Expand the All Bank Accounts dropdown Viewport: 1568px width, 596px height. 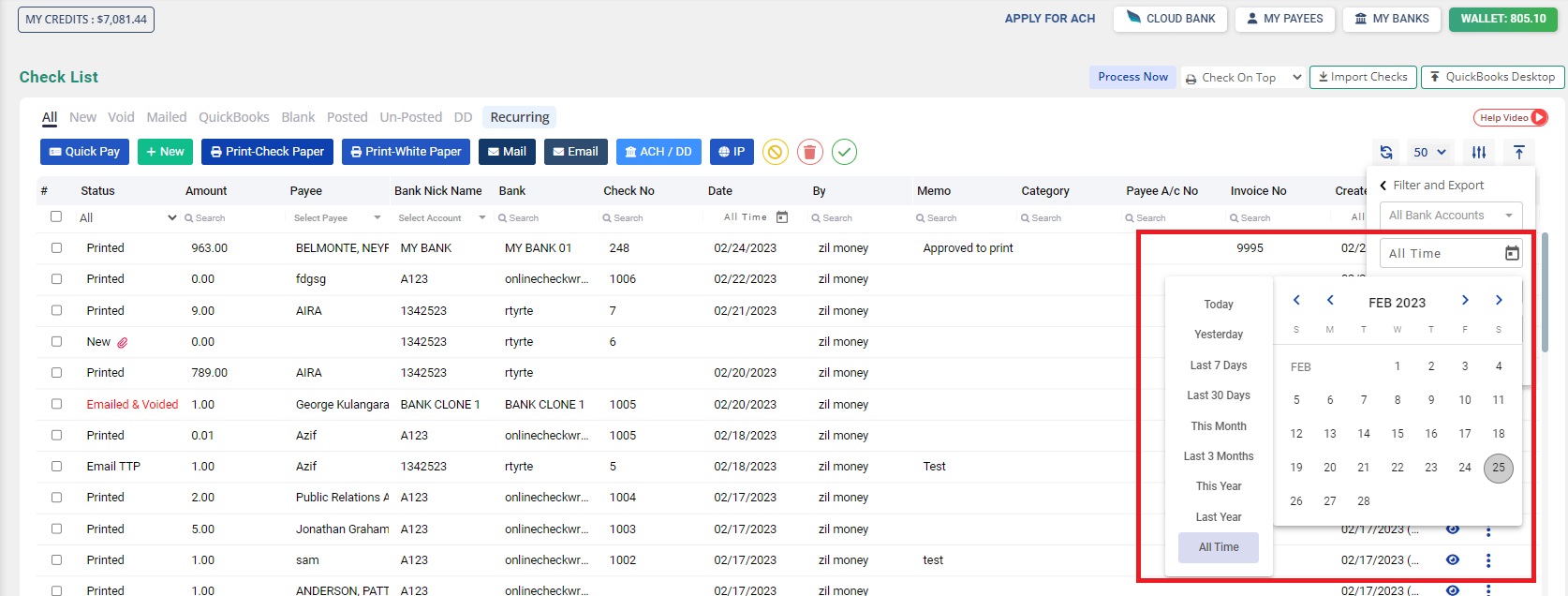(1450, 216)
